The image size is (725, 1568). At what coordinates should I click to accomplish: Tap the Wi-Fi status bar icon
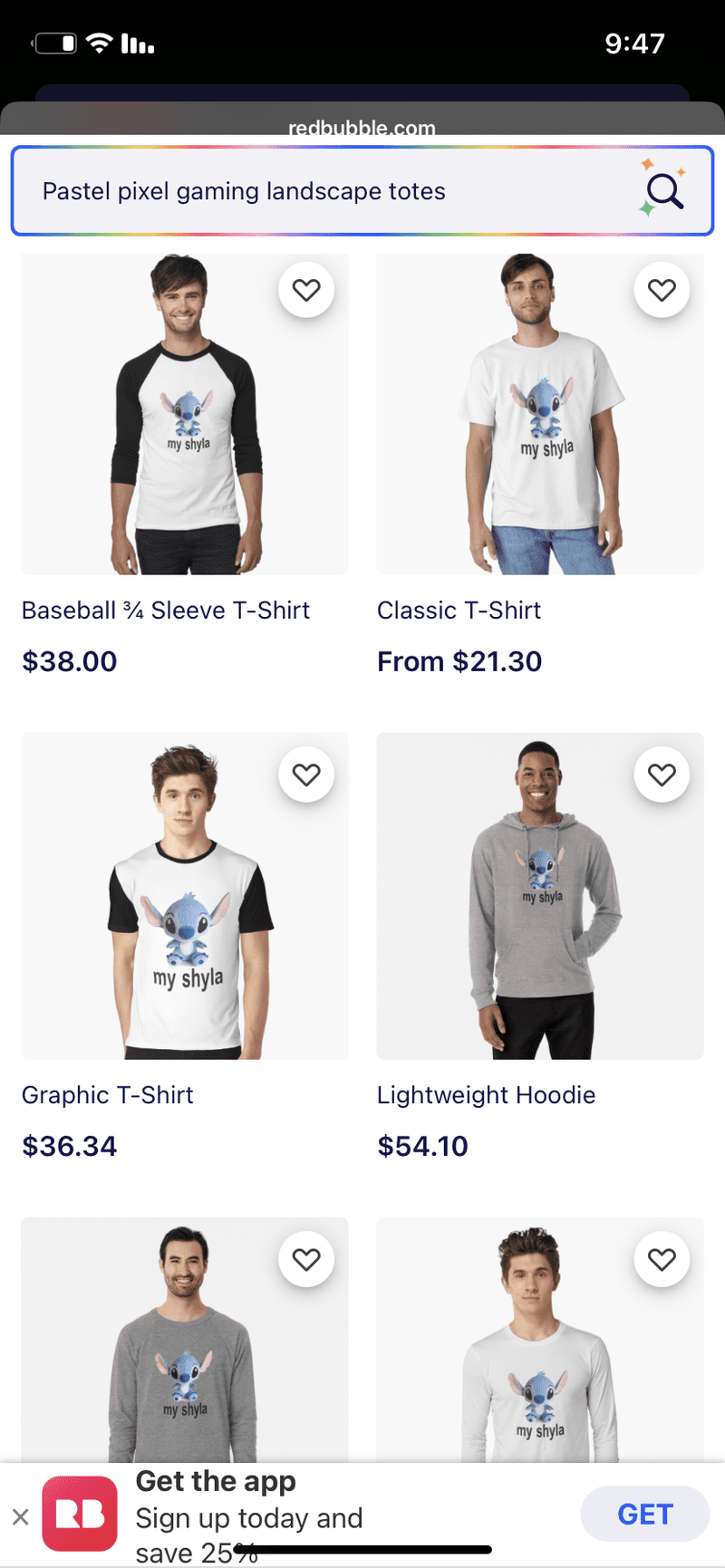tap(100, 43)
